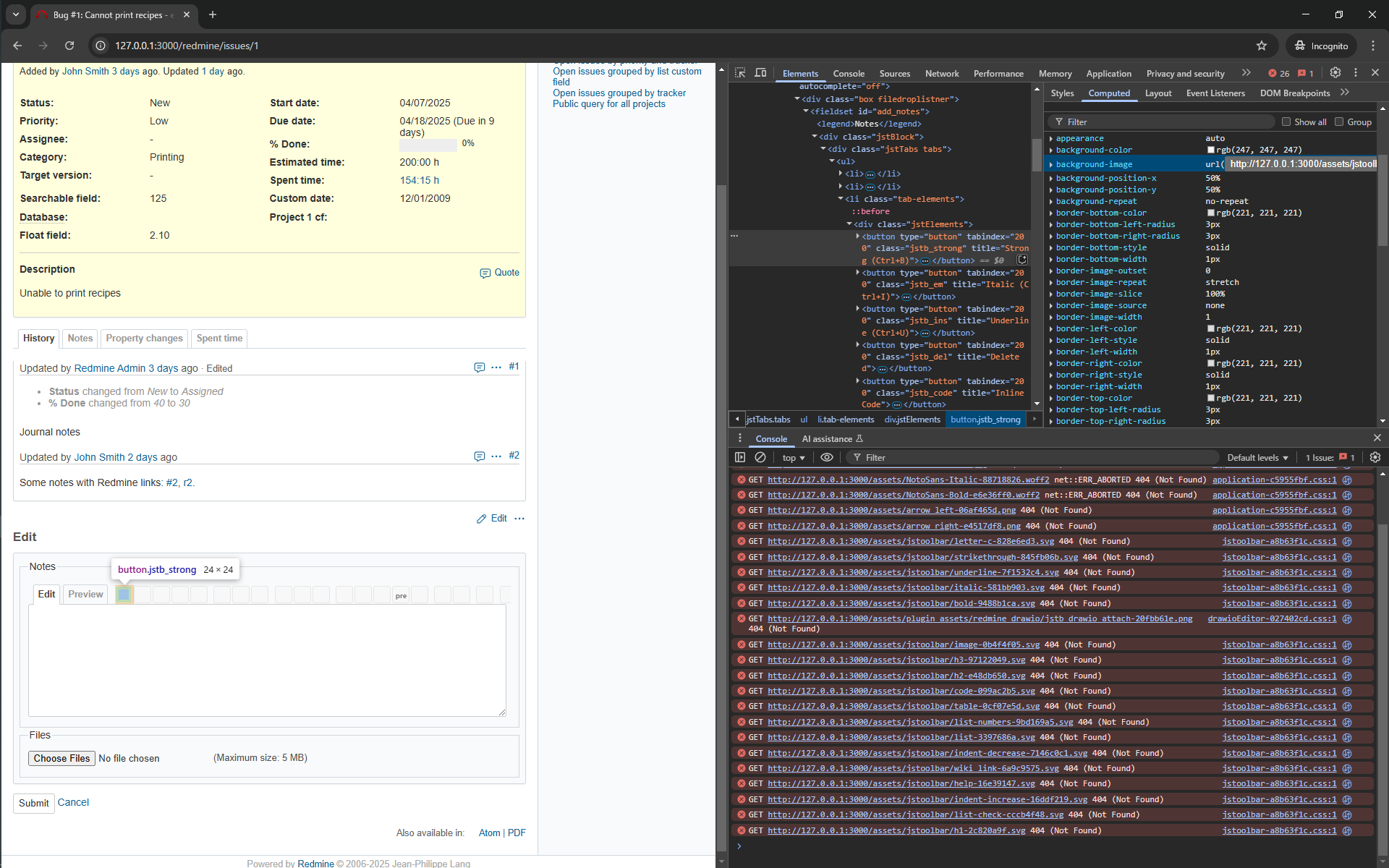Open the Sources panel tab
This screenshot has height=868, width=1389.
tap(894, 74)
